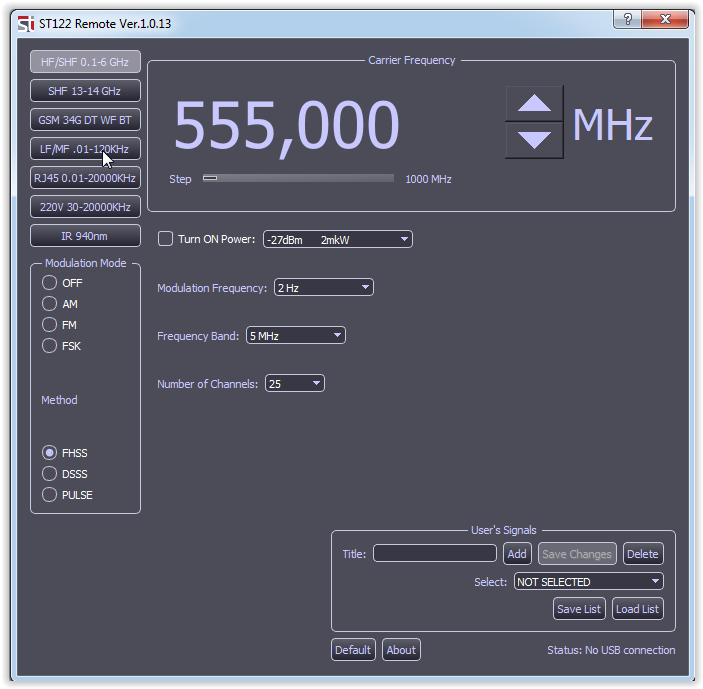Open Number of Channels dropdown
Image resolution: width=703 pixels, height=689 pixels.
[x=295, y=383]
